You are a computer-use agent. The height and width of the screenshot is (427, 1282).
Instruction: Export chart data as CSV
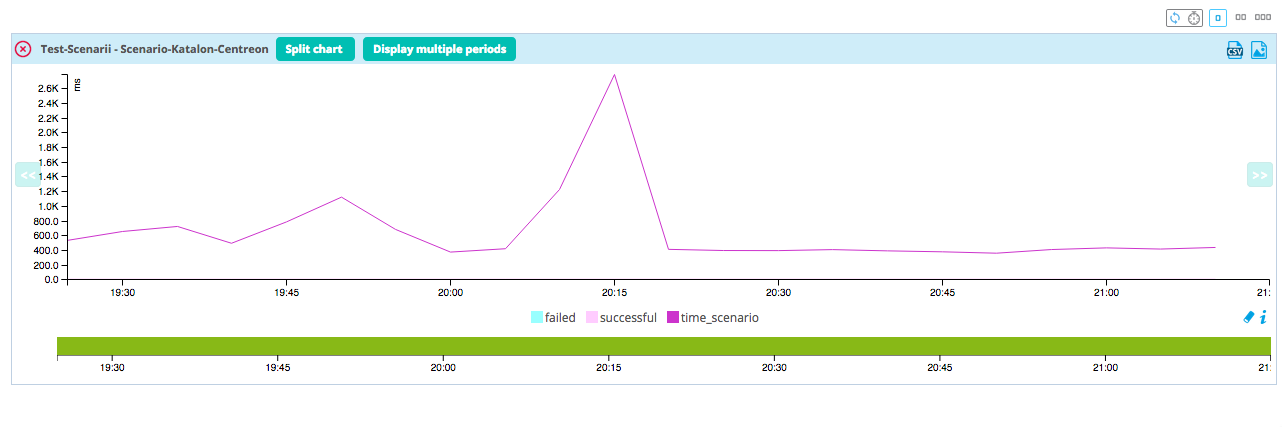click(1235, 50)
